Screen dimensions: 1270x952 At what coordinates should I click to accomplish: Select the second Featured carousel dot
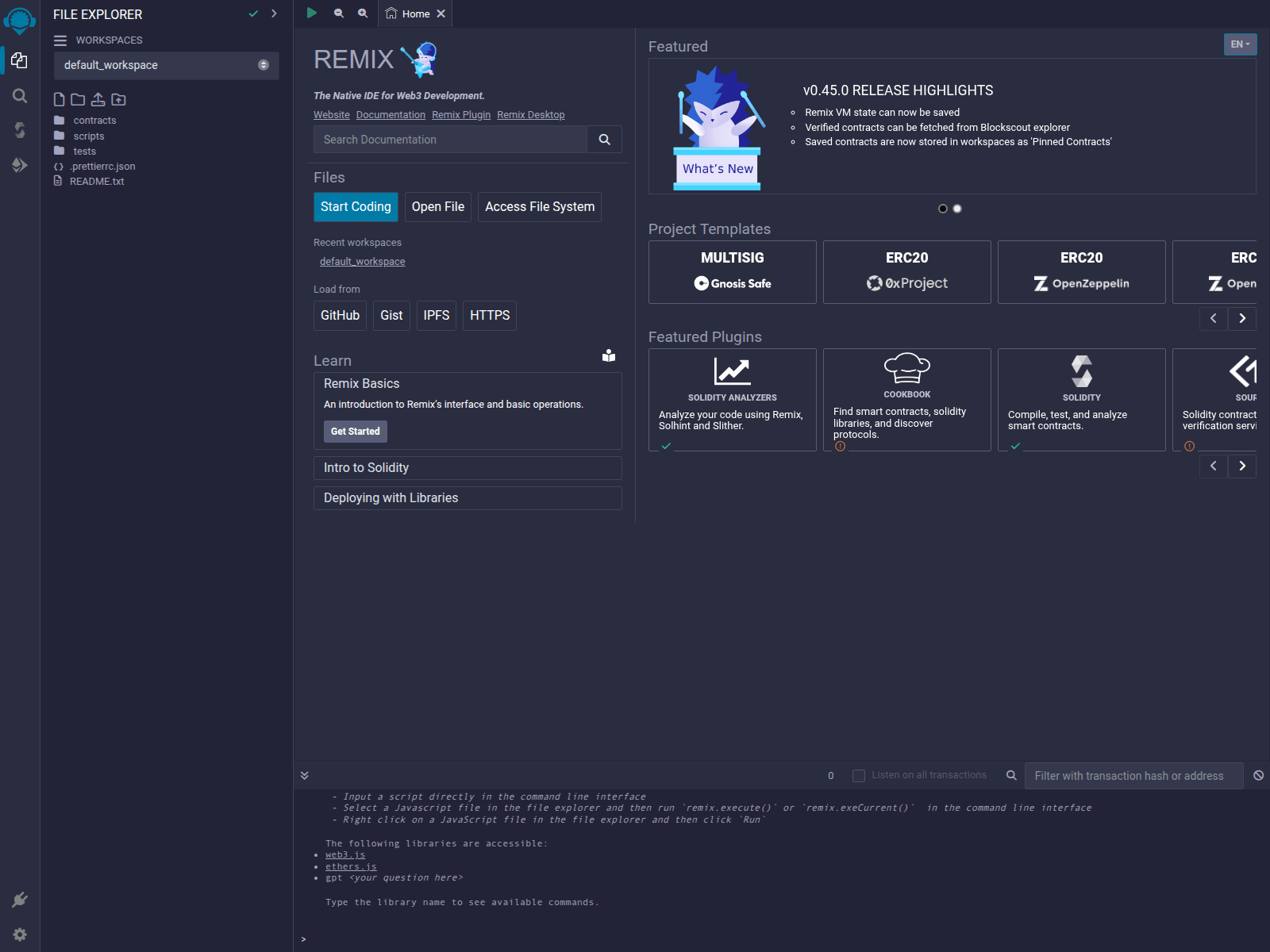click(956, 209)
